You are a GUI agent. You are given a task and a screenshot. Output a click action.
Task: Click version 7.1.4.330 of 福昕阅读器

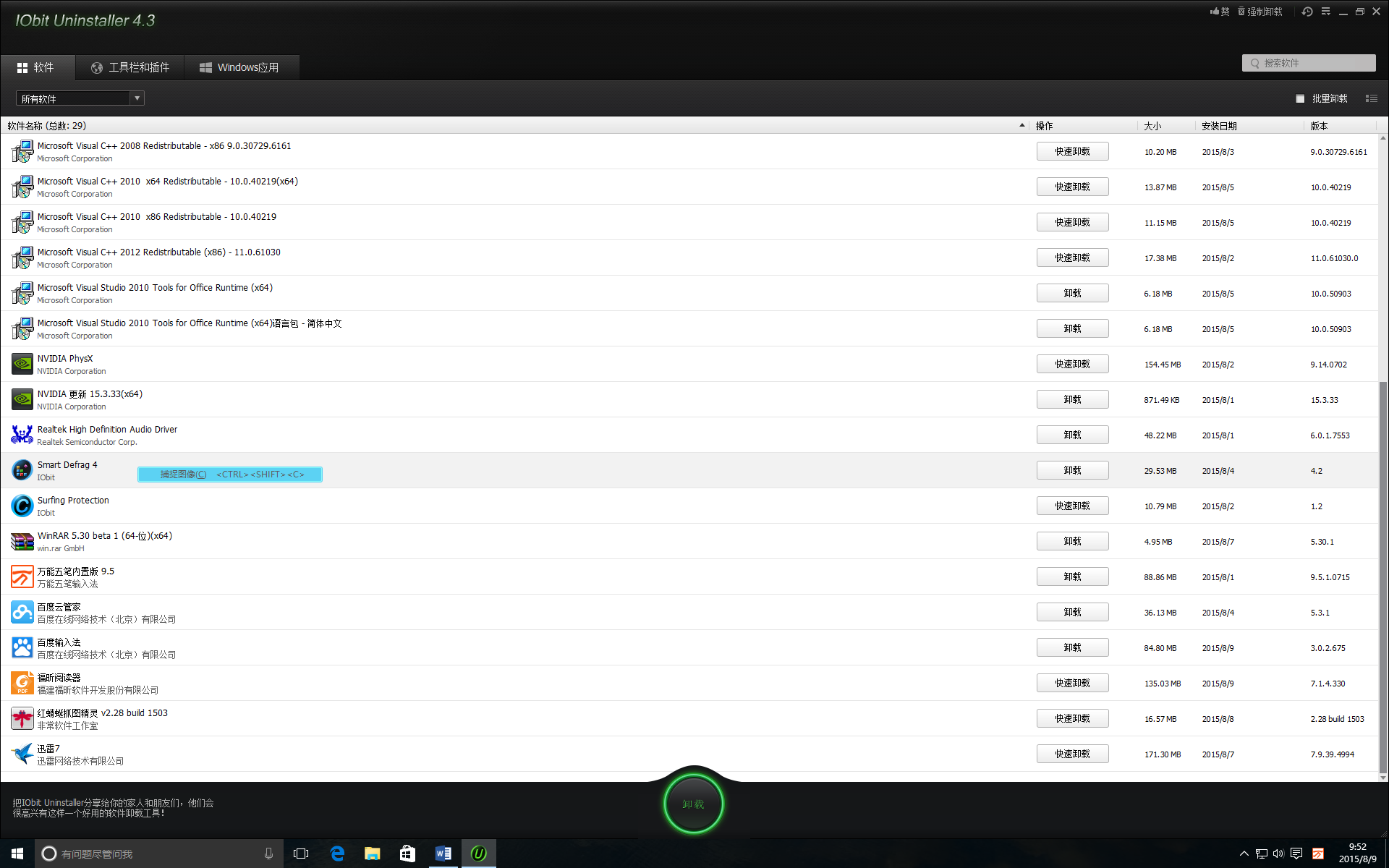pos(1328,684)
